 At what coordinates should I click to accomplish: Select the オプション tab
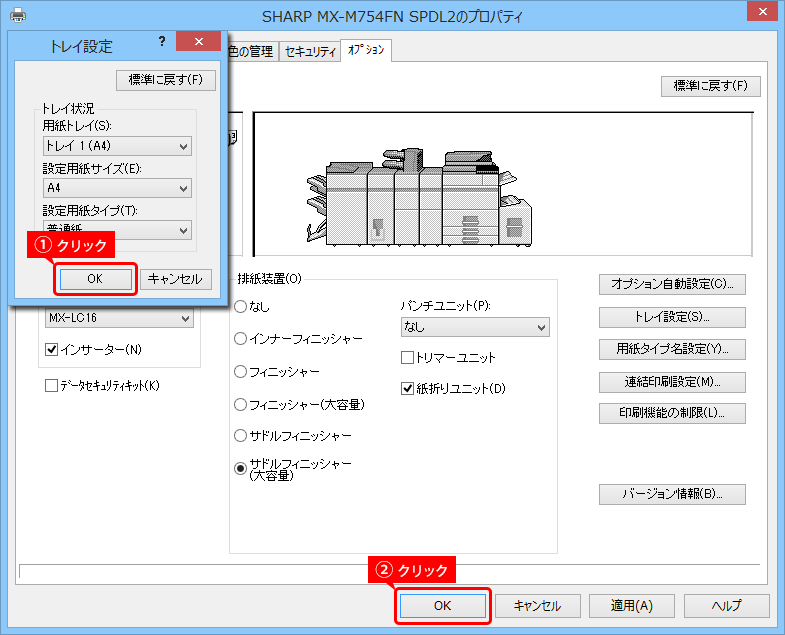point(366,50)
